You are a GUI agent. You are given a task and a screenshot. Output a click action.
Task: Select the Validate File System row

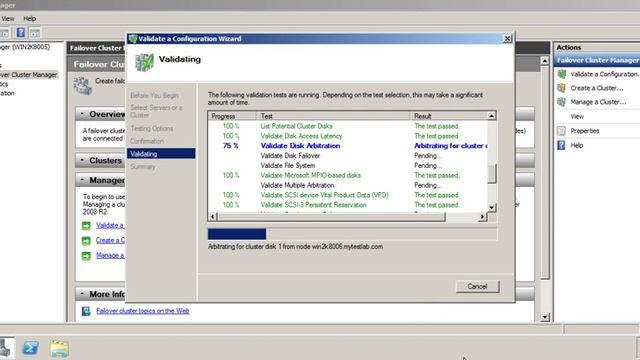[348, 165]
